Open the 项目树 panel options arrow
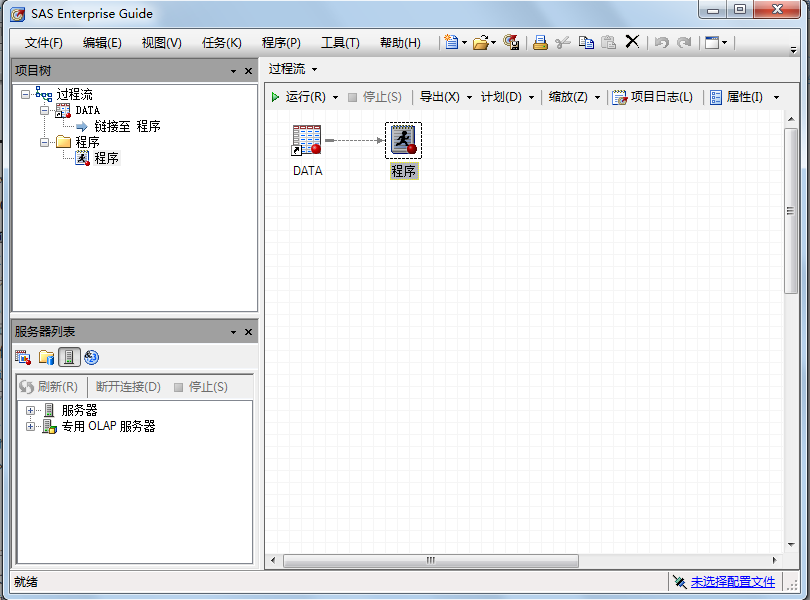The image size is (810, 600). coord(233,71)
